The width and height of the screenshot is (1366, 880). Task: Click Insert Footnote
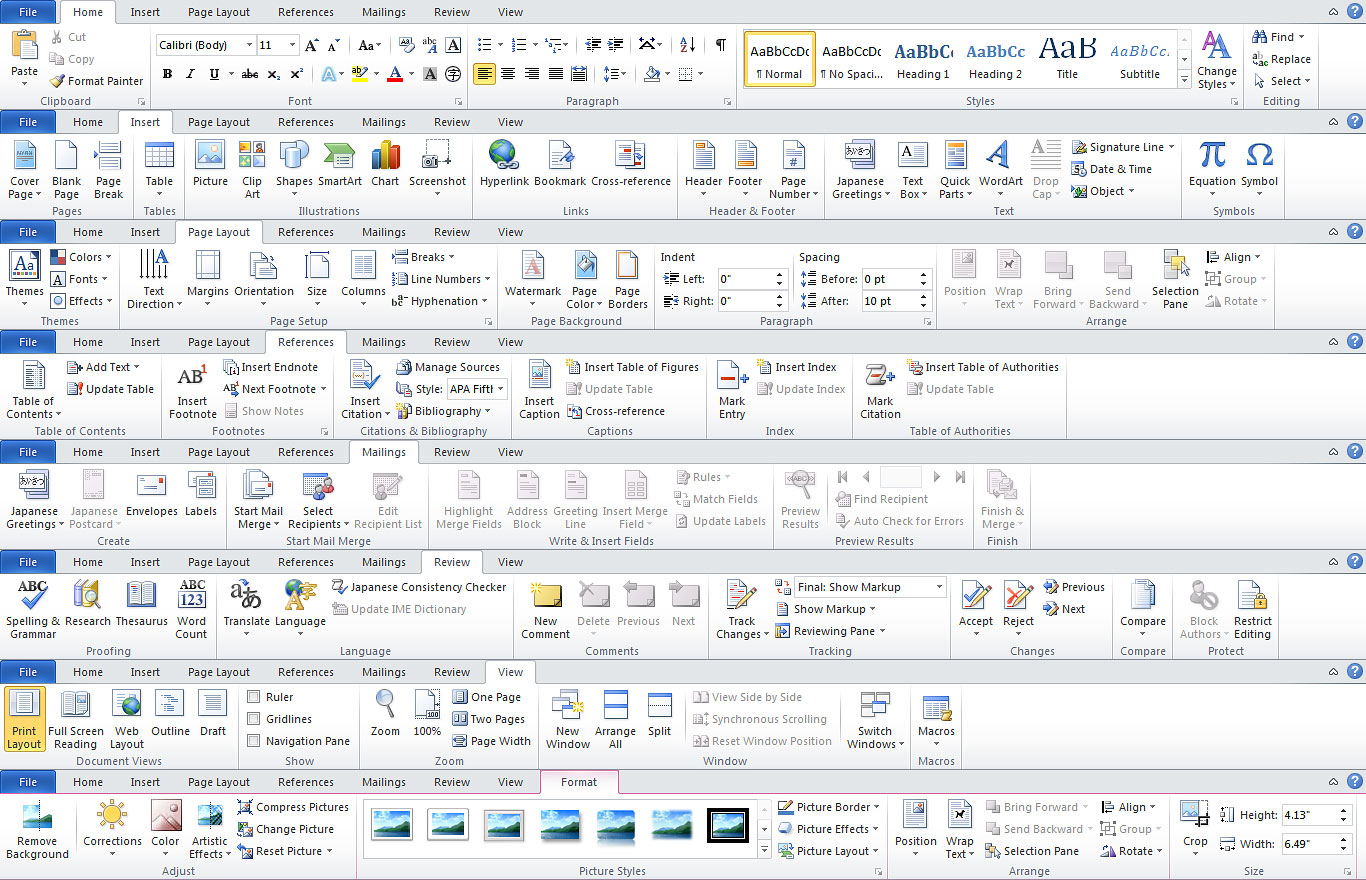pos(192,391)
